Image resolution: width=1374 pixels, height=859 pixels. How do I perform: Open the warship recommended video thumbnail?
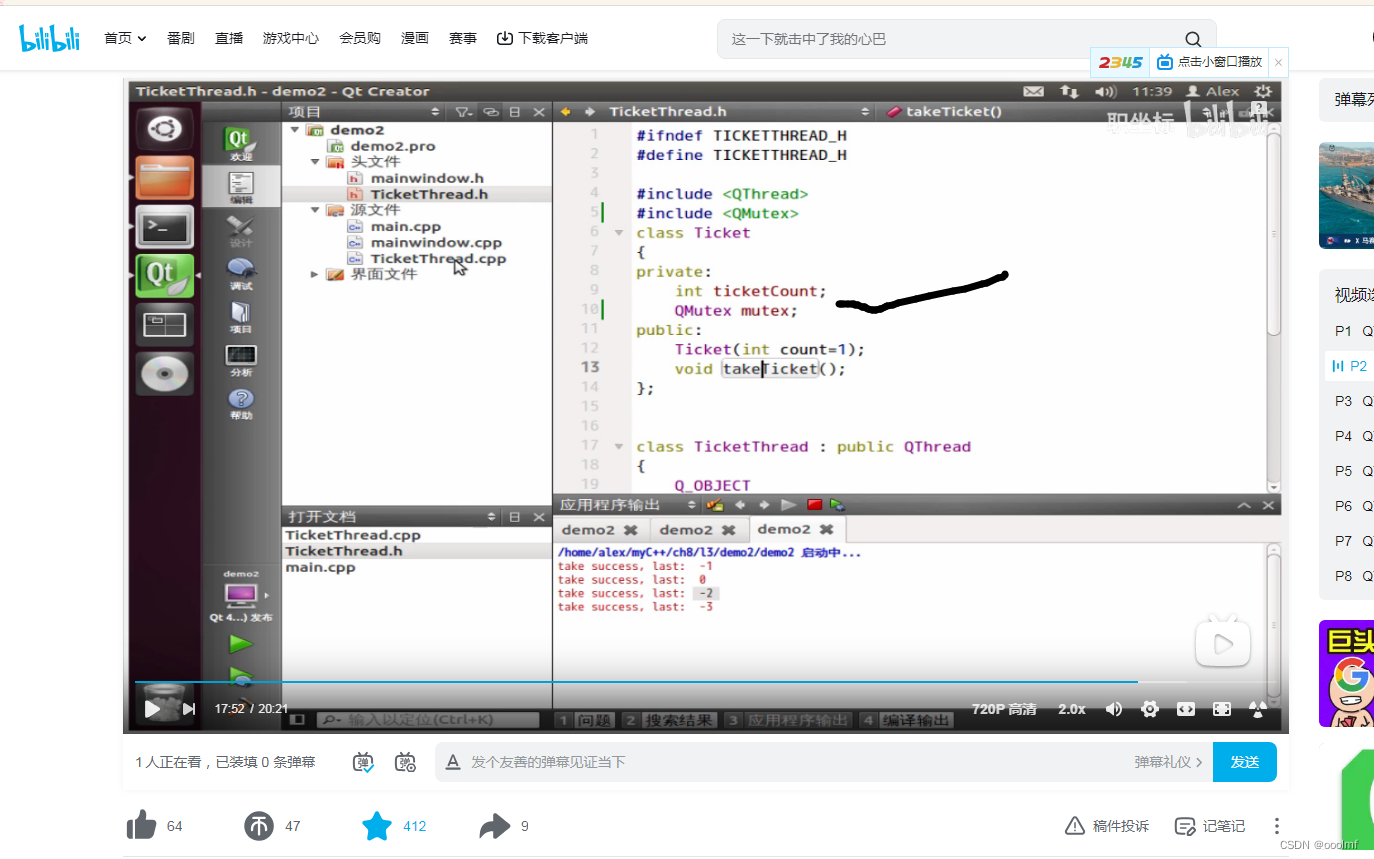(x=1346, y=195)
